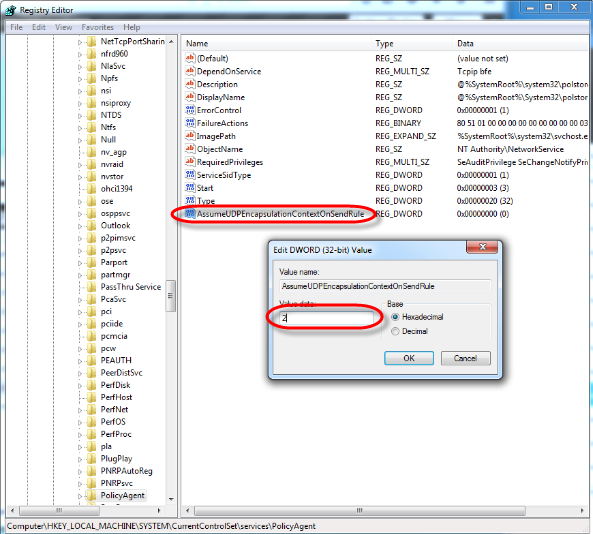Click the PolicyAgent folder icon
This screenshot has width=593, height=534.
(x=91, y=495)
